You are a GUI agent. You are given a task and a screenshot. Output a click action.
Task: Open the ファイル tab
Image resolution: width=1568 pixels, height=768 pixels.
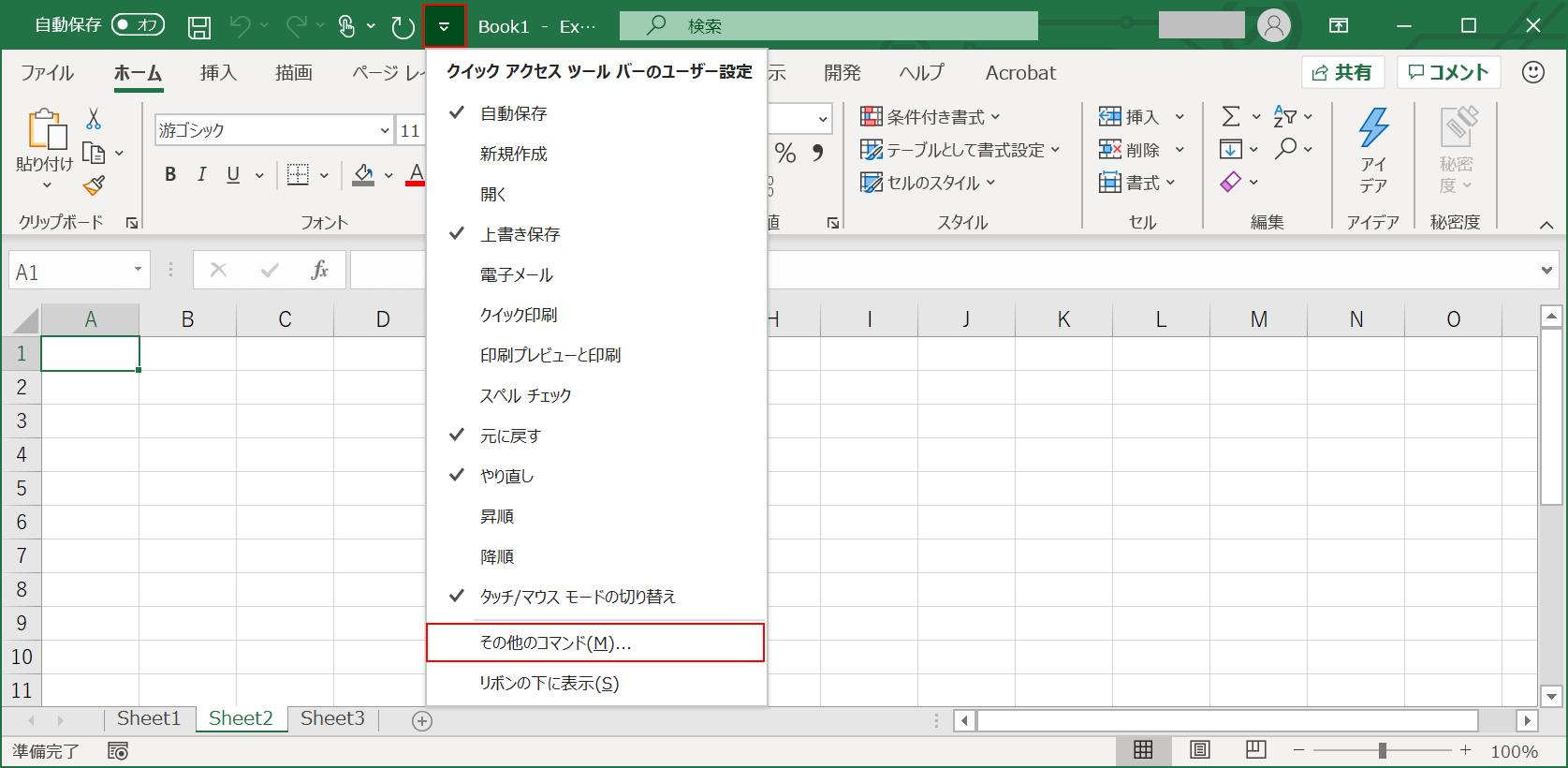point(47,73)
